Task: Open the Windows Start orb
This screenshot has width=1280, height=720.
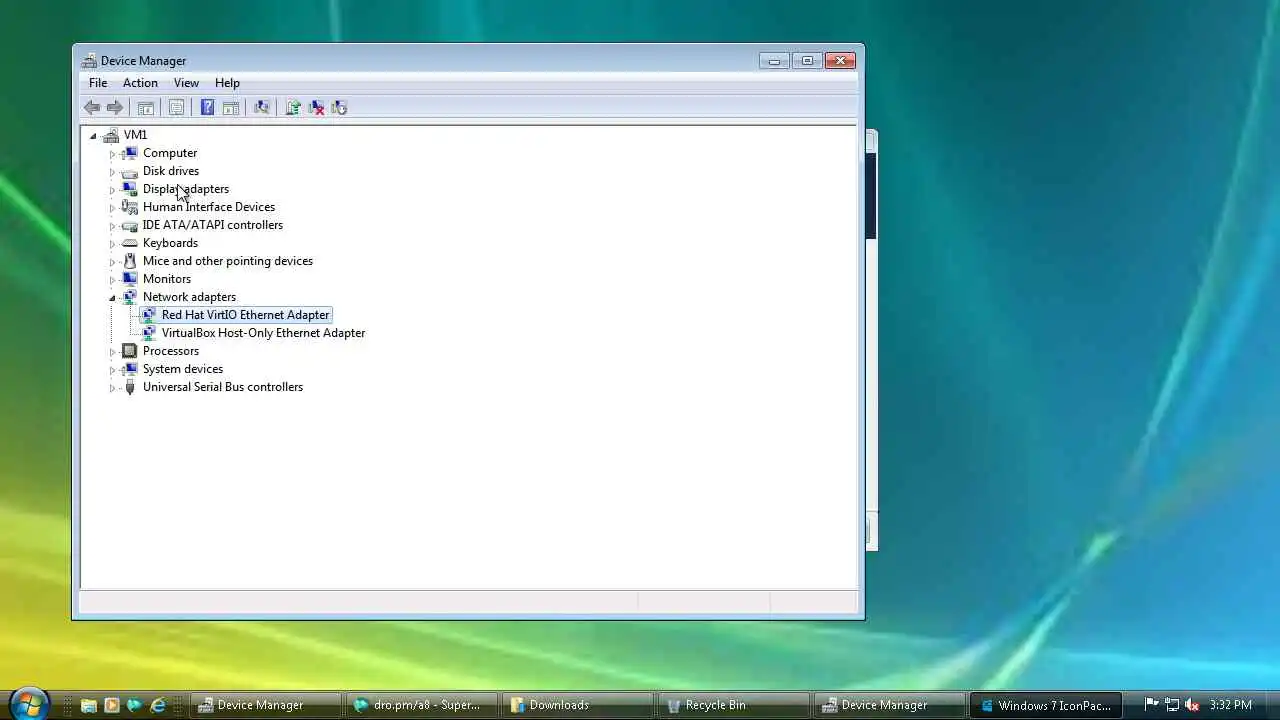Action: [28, 704]
